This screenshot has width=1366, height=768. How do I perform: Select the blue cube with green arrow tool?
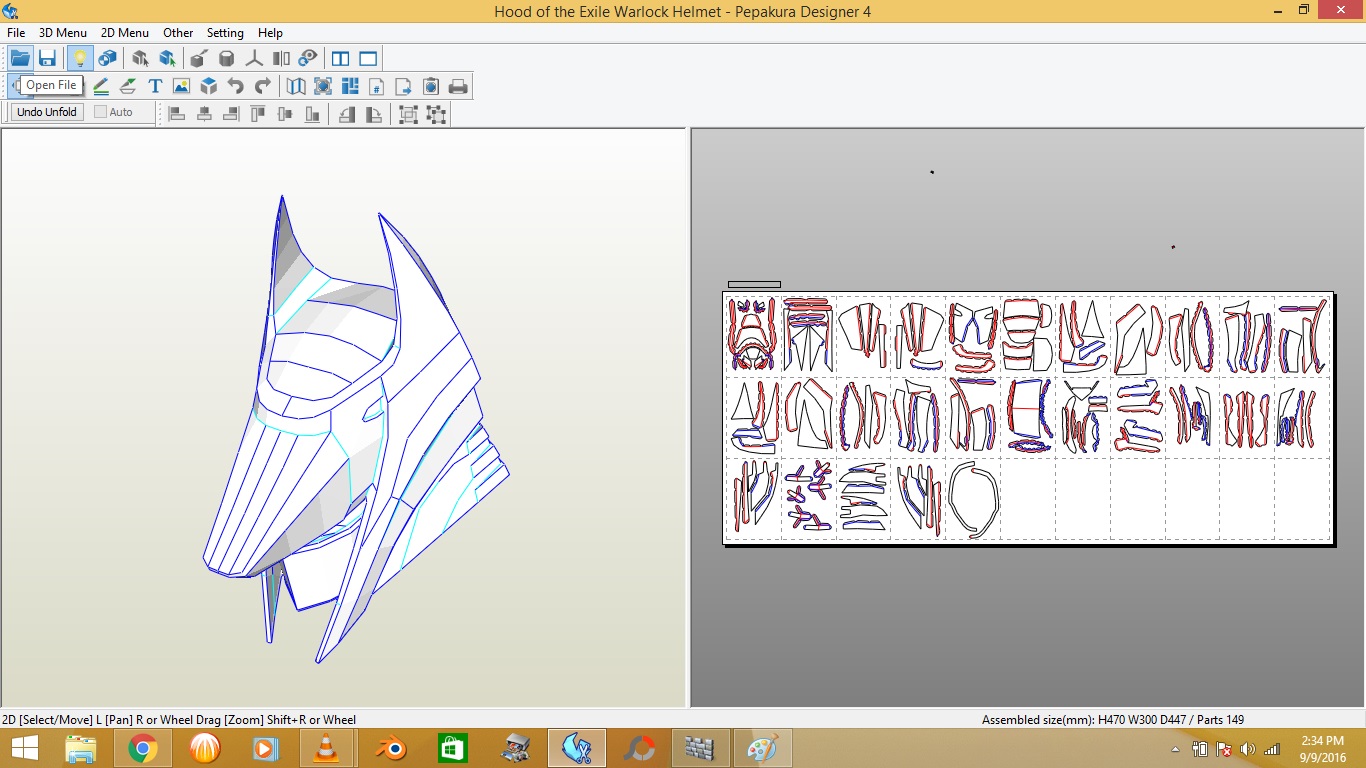[x=167, y=58]
